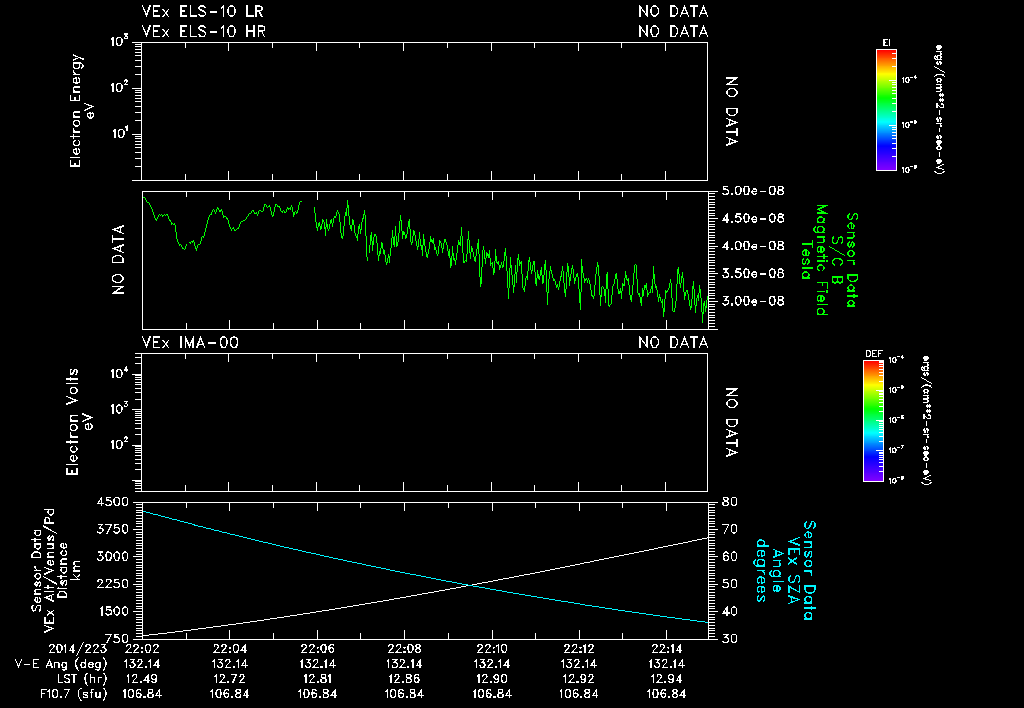Click the 22:14 time tick label
Viewport: 1024px width, 708px height.
[666, 649]
